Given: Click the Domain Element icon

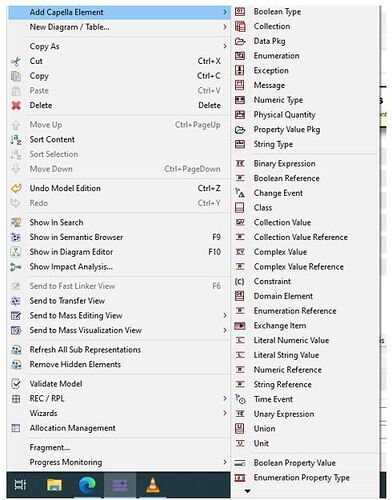Looking at the screenshot, I should [x=240, y=296].
